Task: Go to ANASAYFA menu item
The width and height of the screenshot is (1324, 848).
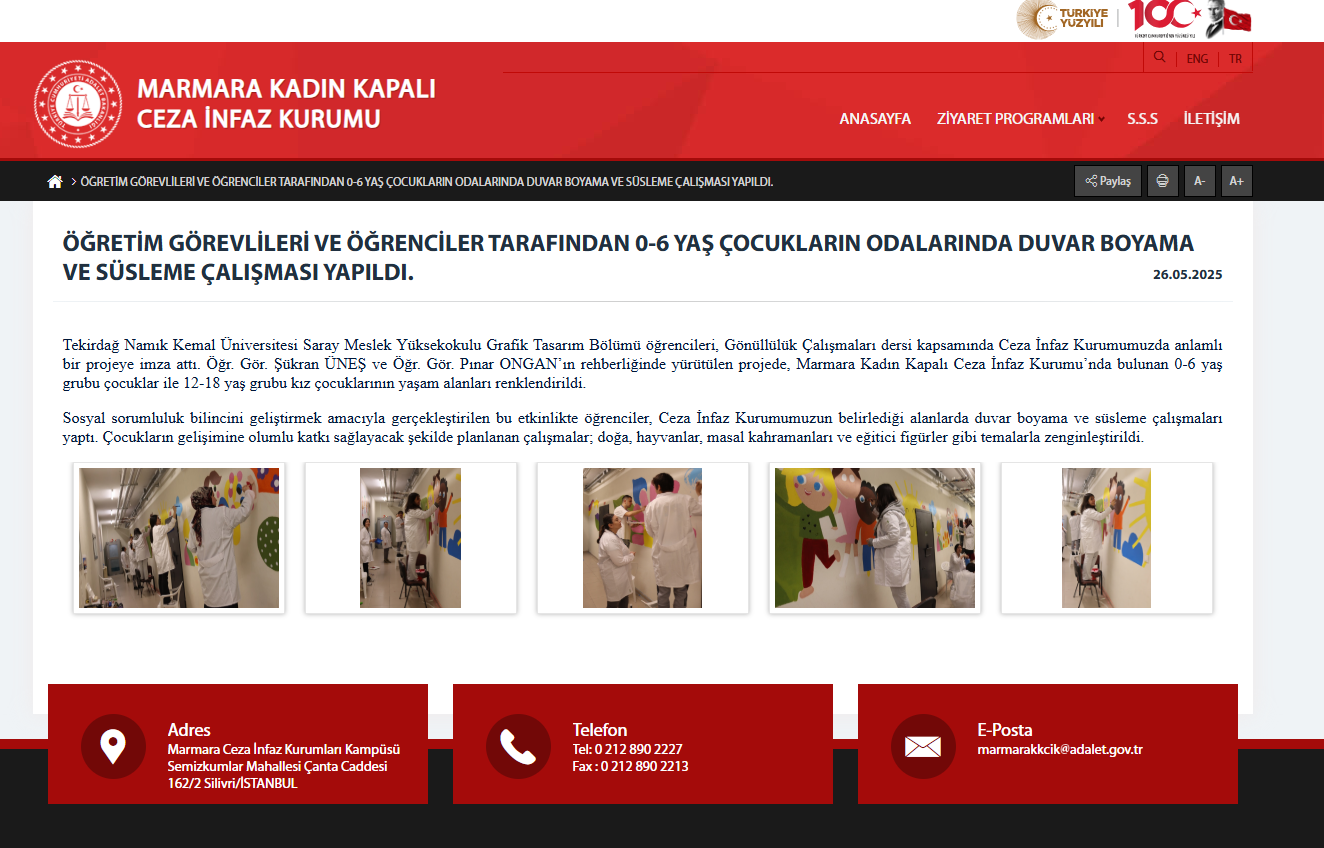Action: pyautogui.click(x=875, y=118)
